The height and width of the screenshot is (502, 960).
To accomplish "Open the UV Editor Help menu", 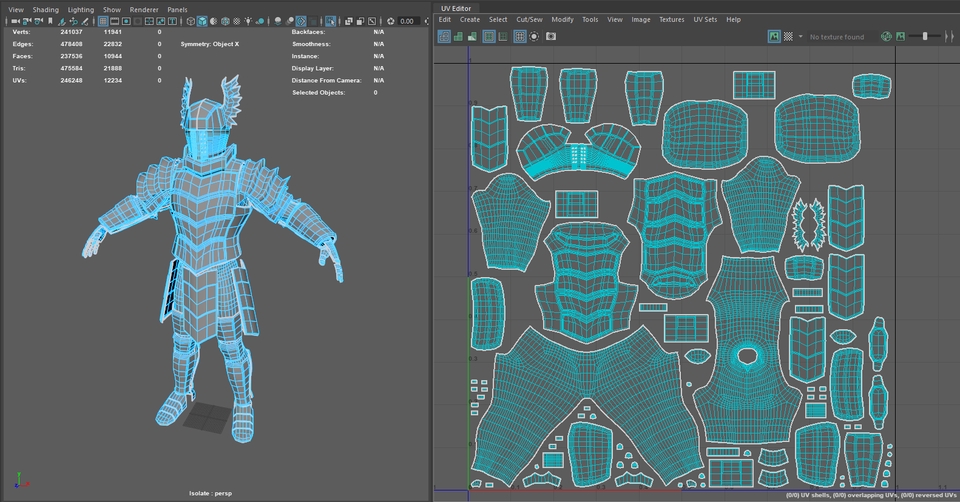I will 733,20.
